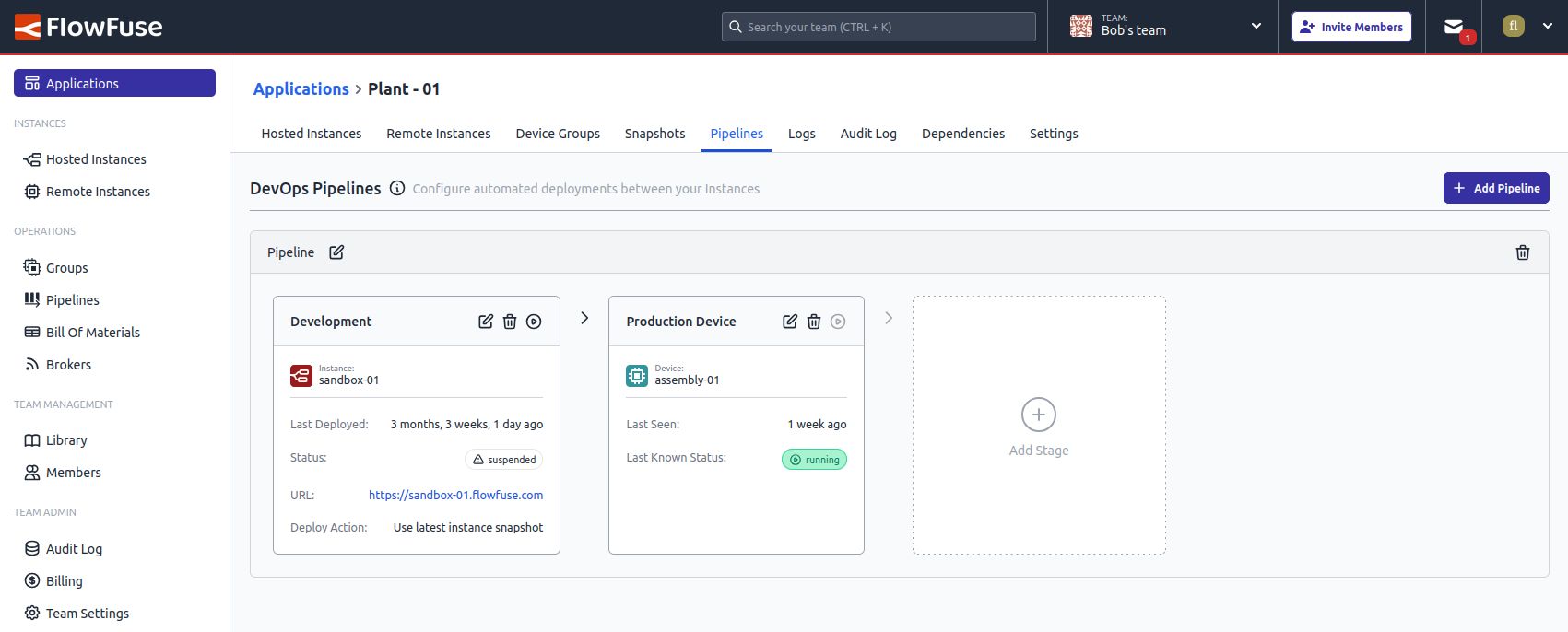Run the Development stage
1568x632 pixels.
[534, 322]
